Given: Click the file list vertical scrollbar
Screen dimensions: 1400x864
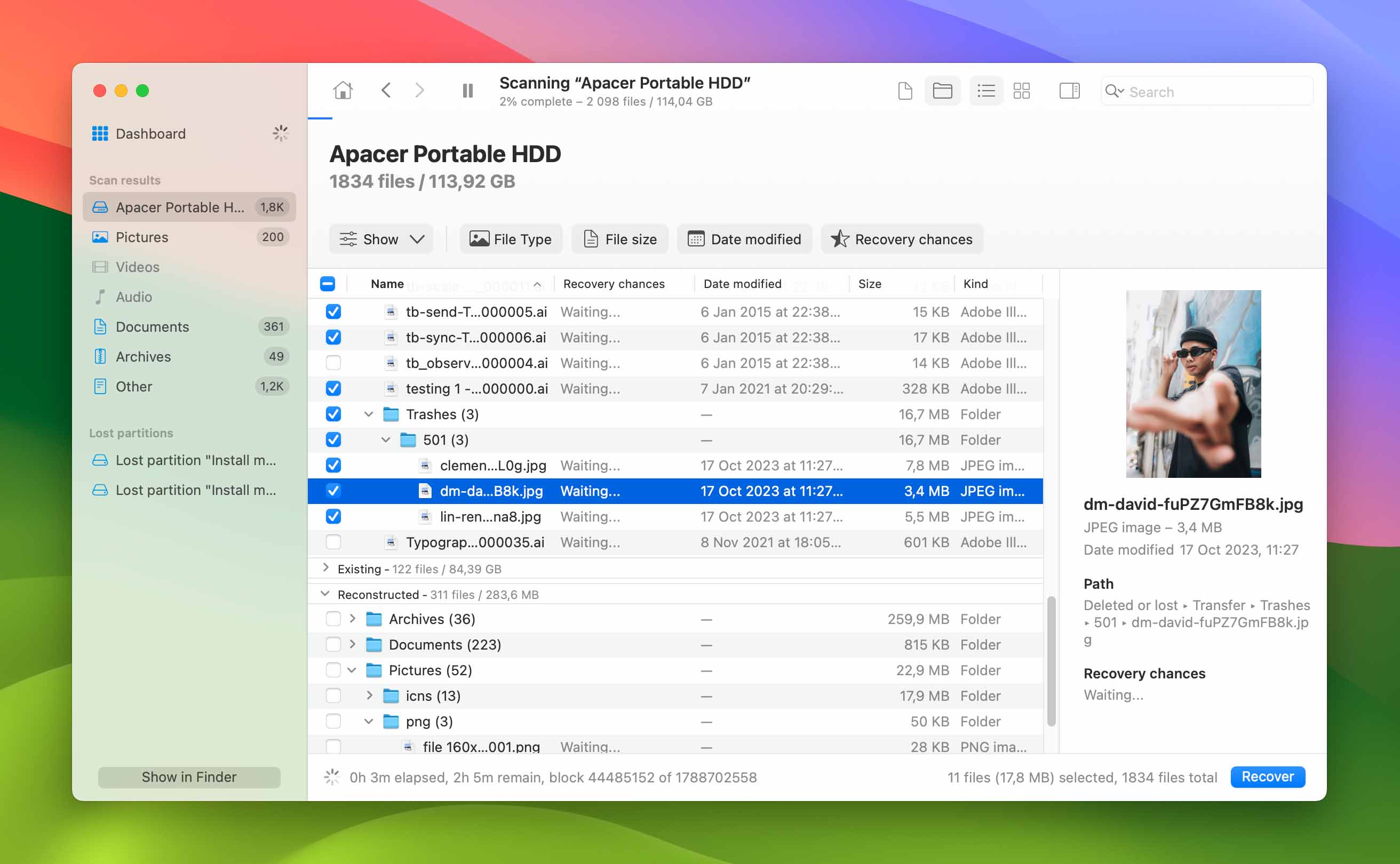Looking at the screenshot, I should [1051, 661].
